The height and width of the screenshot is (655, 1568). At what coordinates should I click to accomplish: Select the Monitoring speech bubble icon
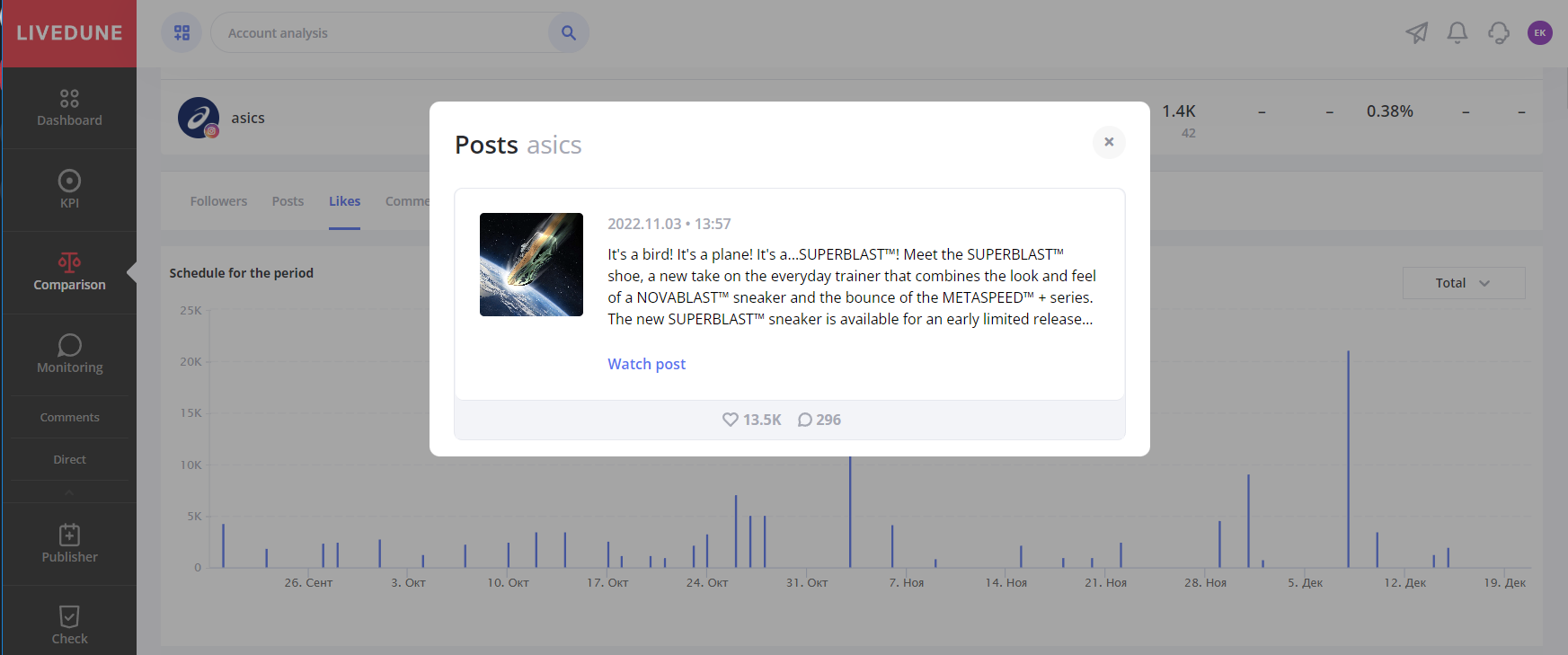click(x=69, y=345)
